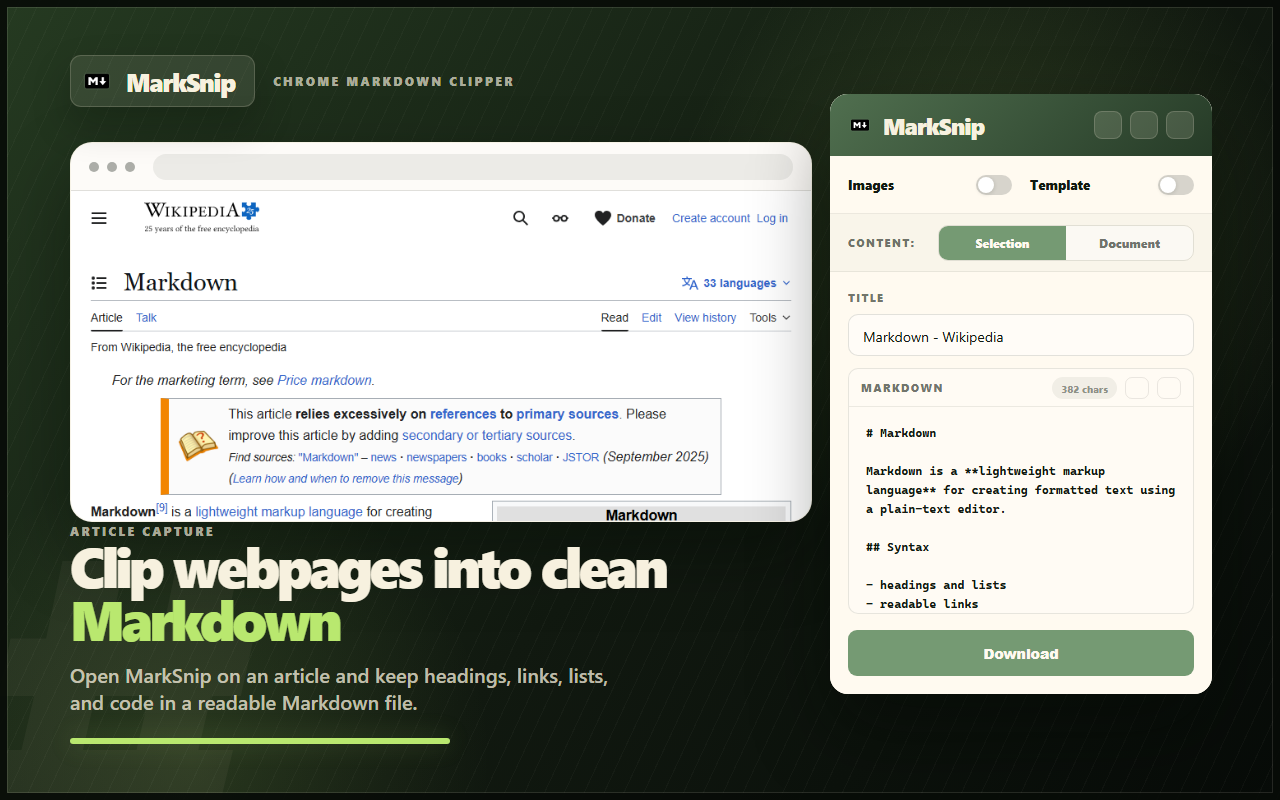The image size is (1280, 800).
Task: Open the appearance glasses icon on Wikipedia
Action: [560, 218]
